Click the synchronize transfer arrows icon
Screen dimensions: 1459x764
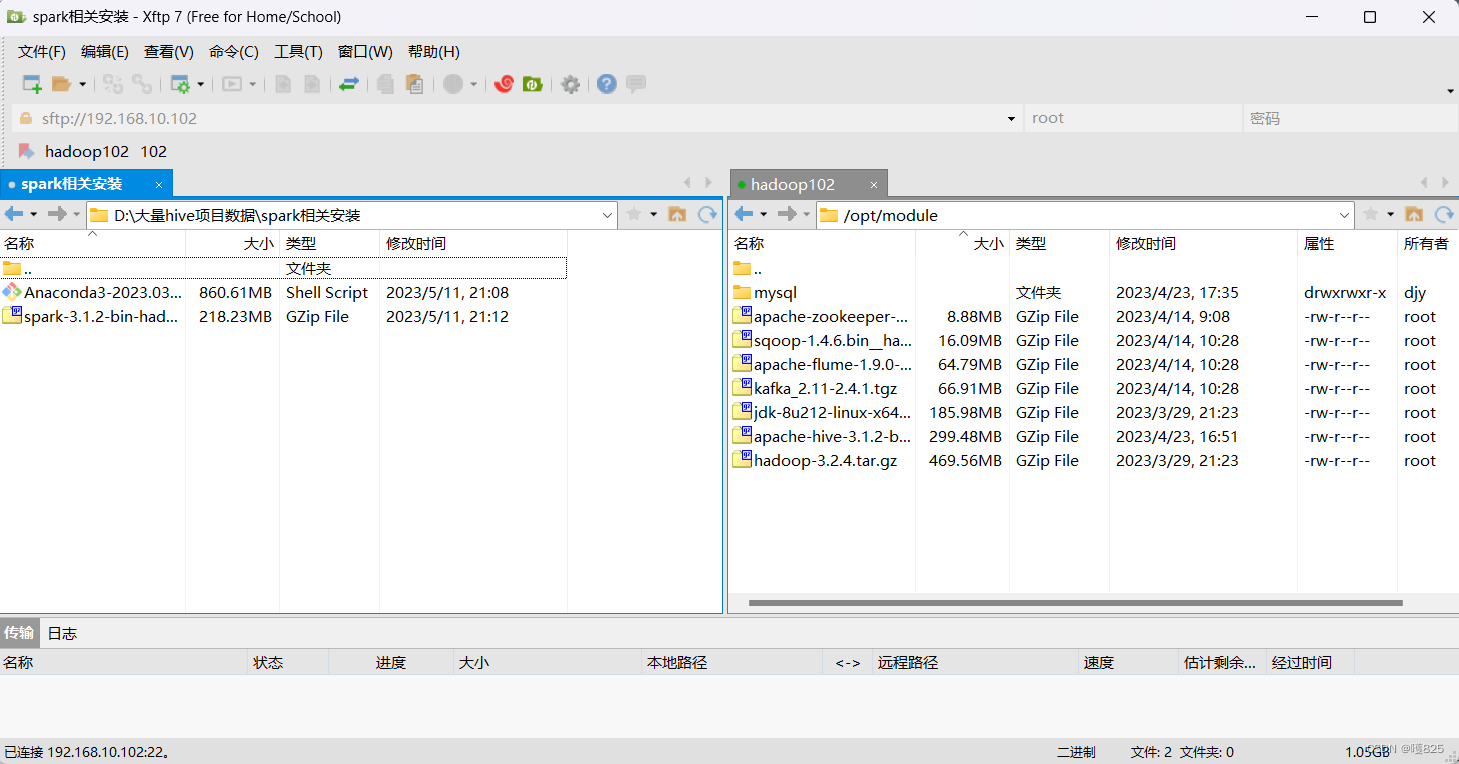click(x=349, y=84)
